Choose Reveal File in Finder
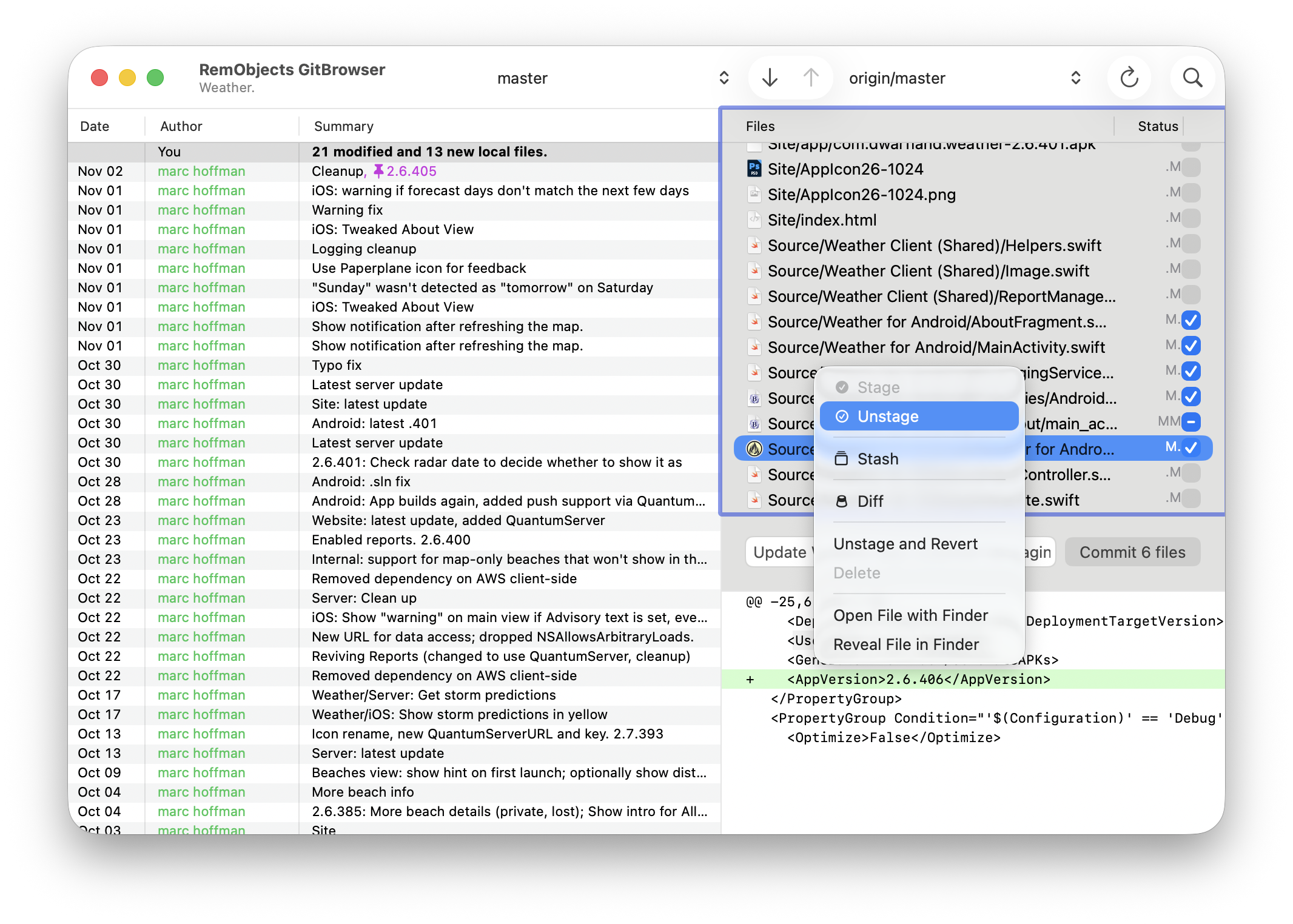 (905, 644)
